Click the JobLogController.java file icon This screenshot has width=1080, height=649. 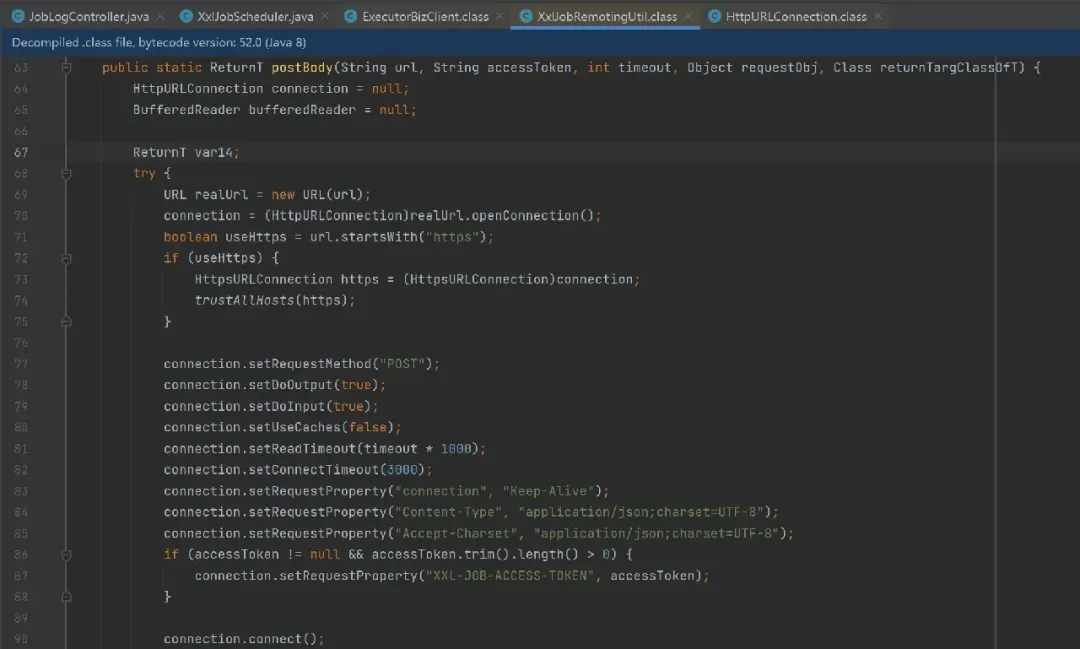18,17
